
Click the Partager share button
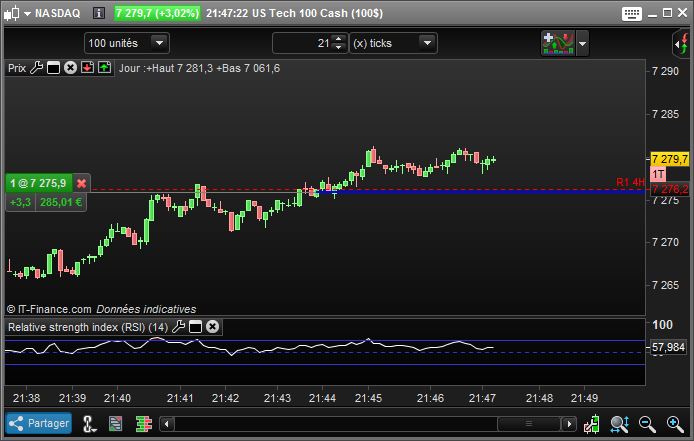pyautogui.click(x=39, y=423)
